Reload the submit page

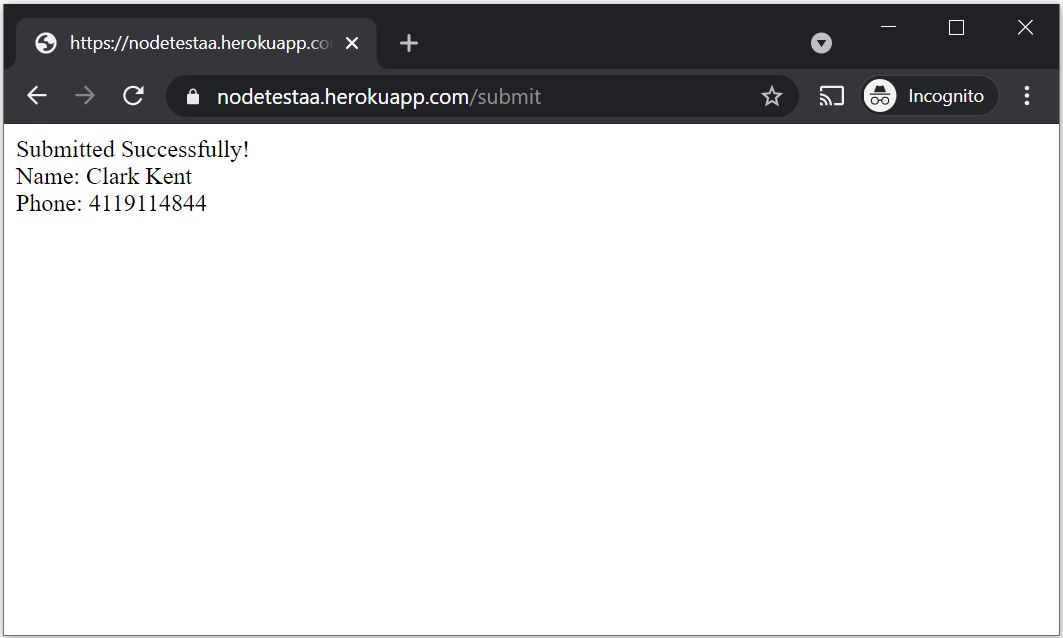[x=133, y=95]
